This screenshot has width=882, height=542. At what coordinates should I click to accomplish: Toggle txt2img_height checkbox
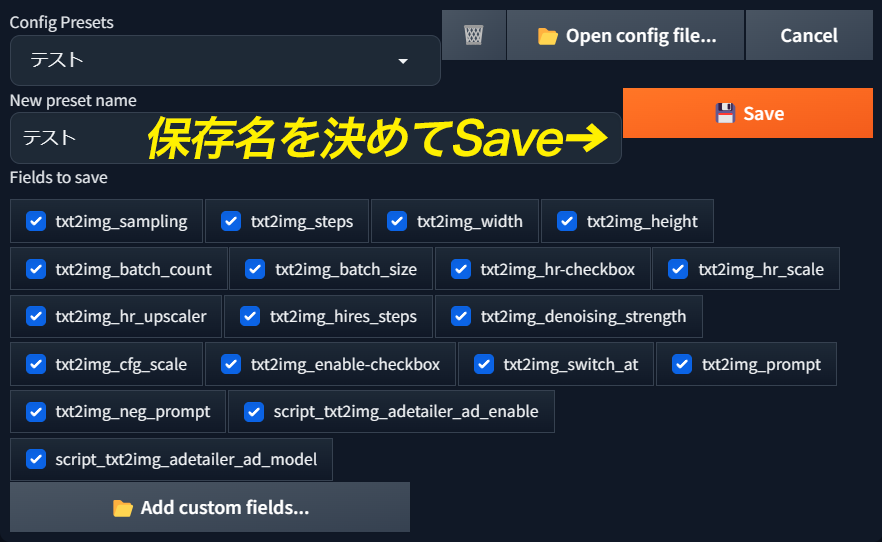click(x=567, y=221)
